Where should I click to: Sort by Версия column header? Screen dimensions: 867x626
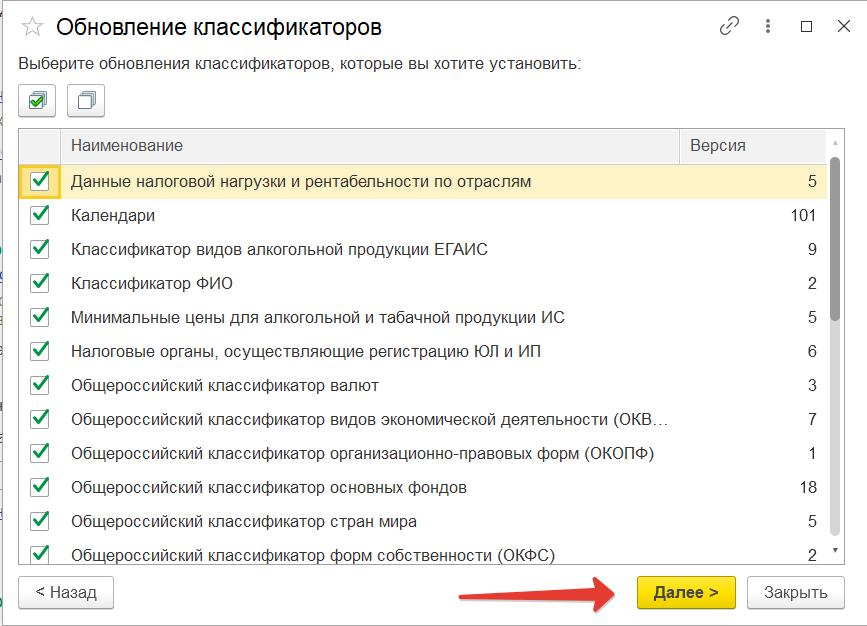pyautogui.click(x=752, y=146)
